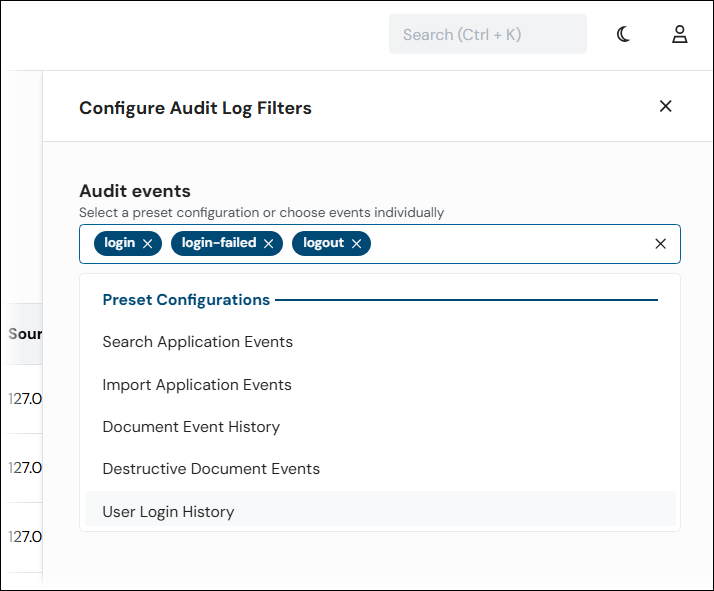
Task: Choose Document Event History preset
Action: pos(380,427)
